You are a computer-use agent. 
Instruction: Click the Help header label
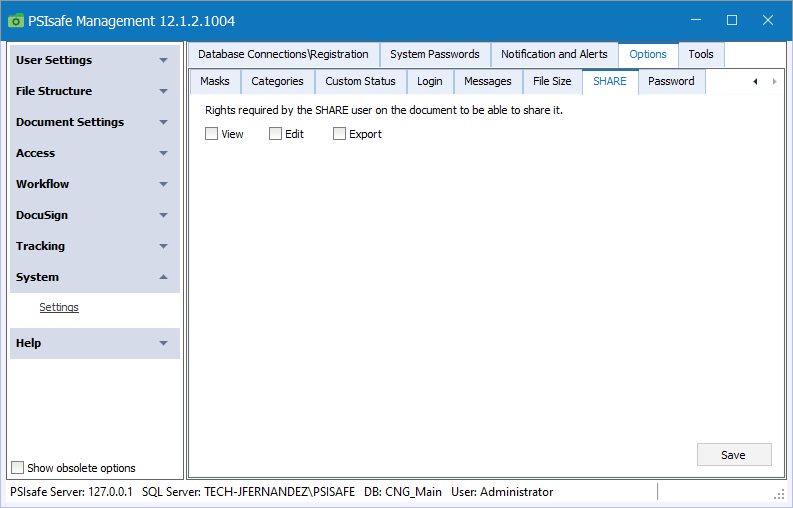click(x=28, y=343)
